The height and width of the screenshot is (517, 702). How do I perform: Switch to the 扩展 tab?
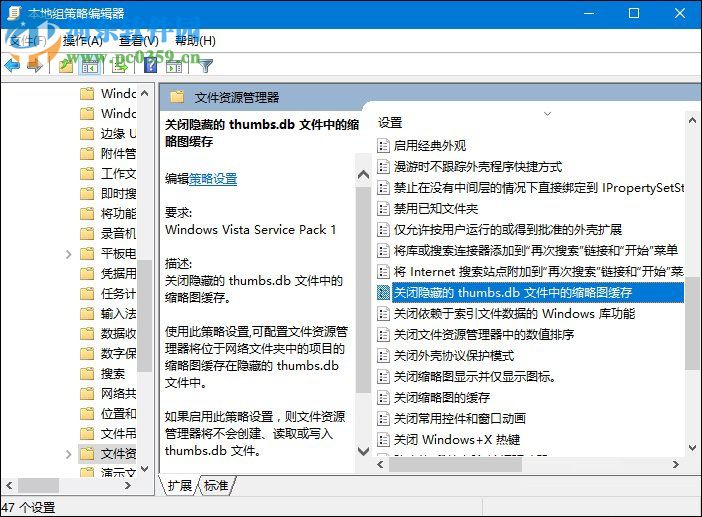(x=180, y=486)
